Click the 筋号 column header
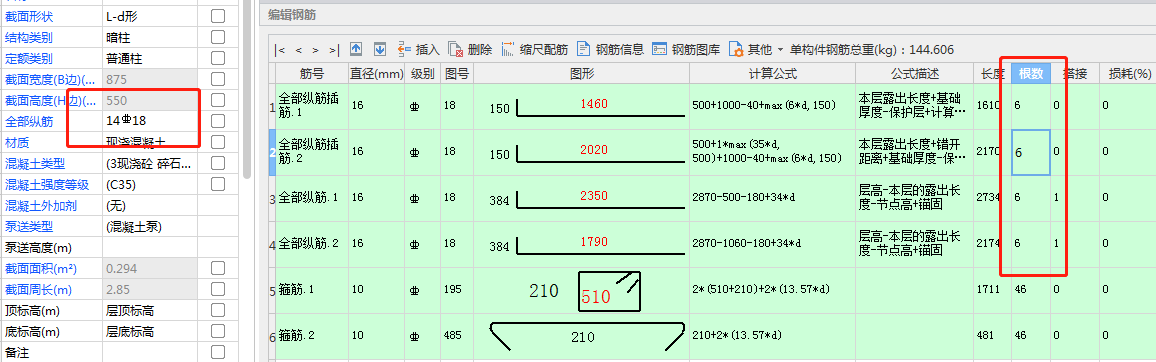 (x=312, y=74)
